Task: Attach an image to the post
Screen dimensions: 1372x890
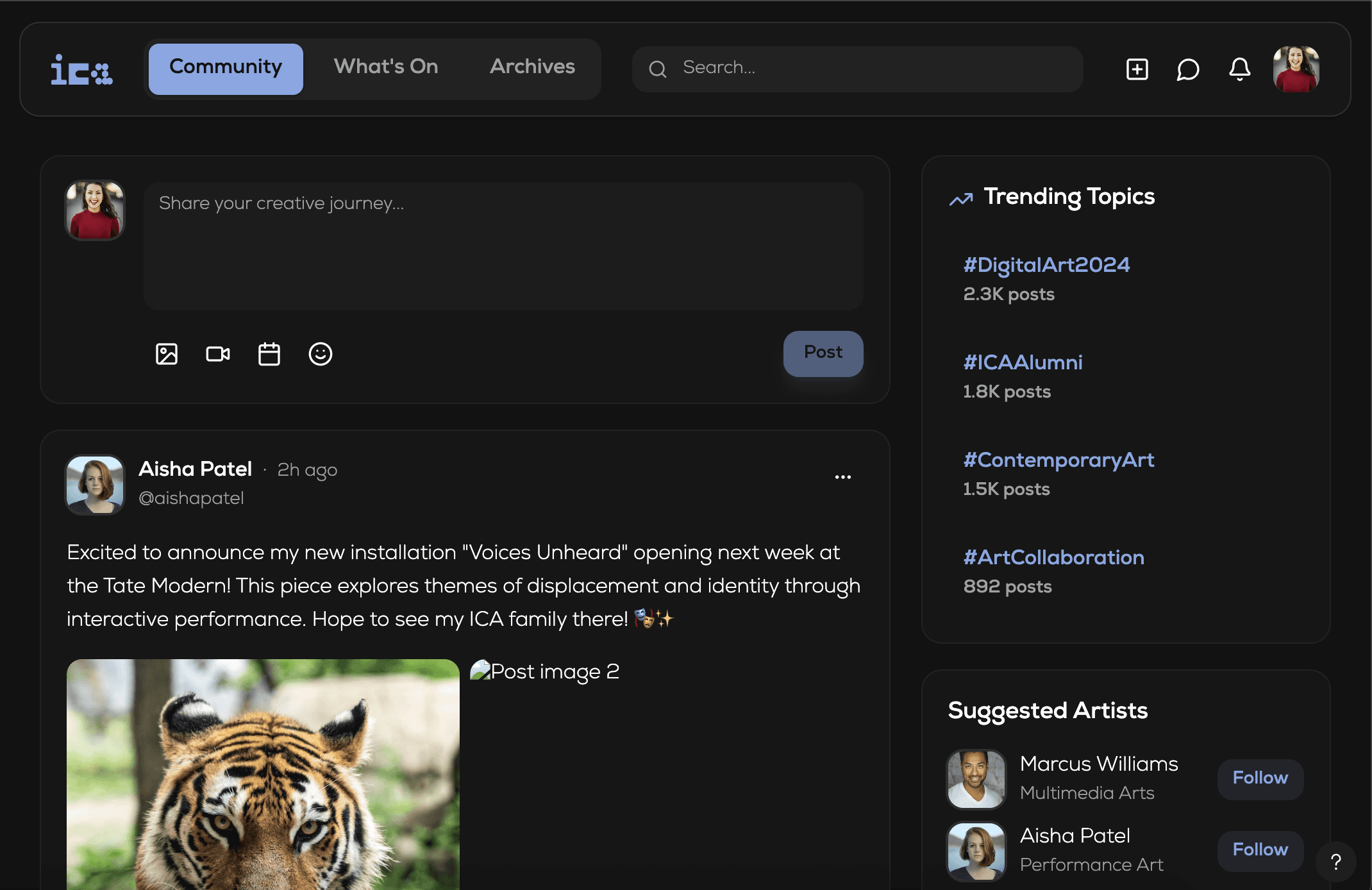Action: pos(167,354)
